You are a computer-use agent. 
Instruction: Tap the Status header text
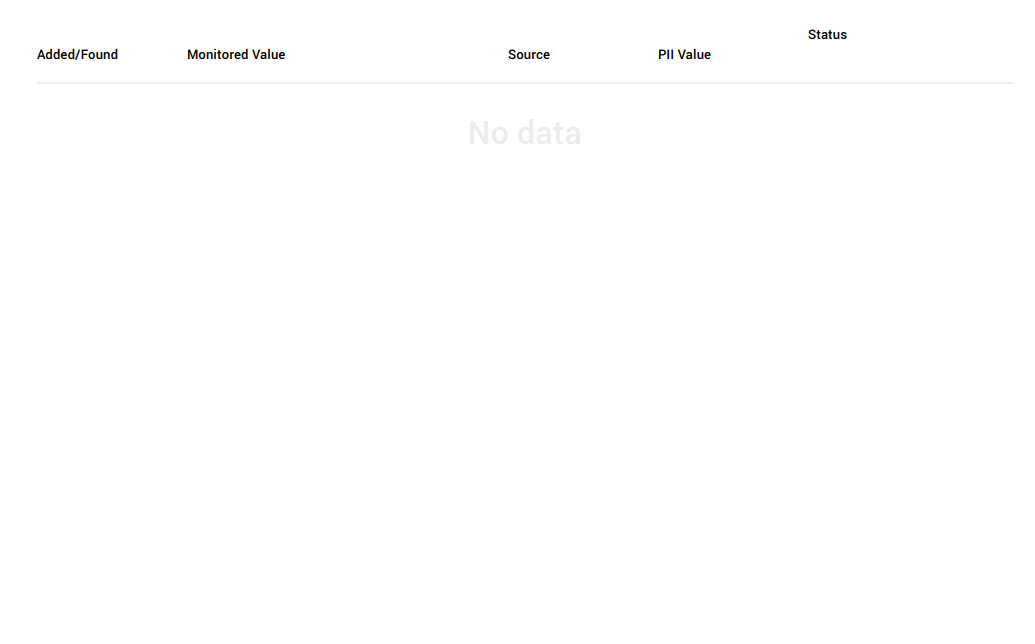point(827,35)
